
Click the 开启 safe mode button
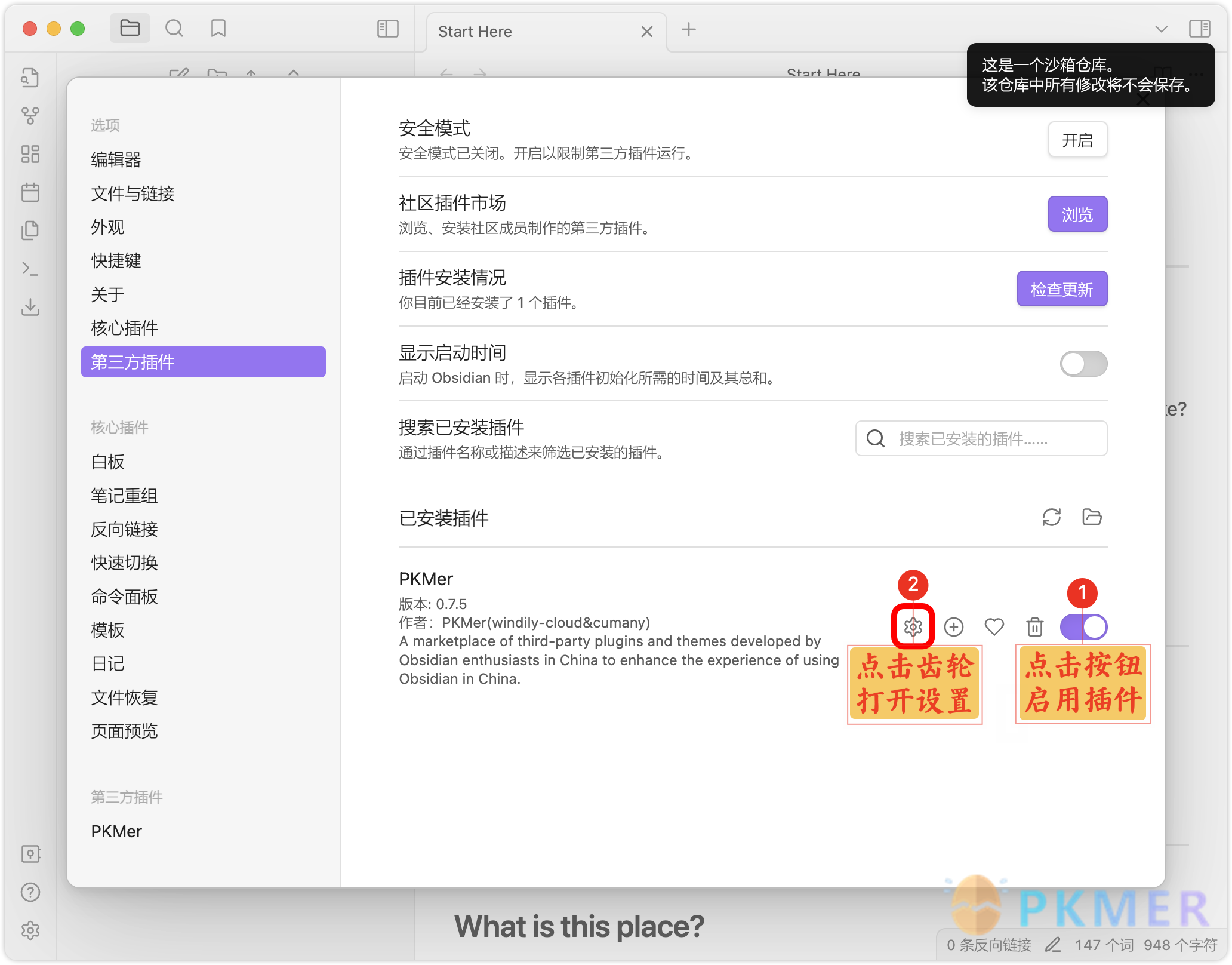click(1077, 140)
